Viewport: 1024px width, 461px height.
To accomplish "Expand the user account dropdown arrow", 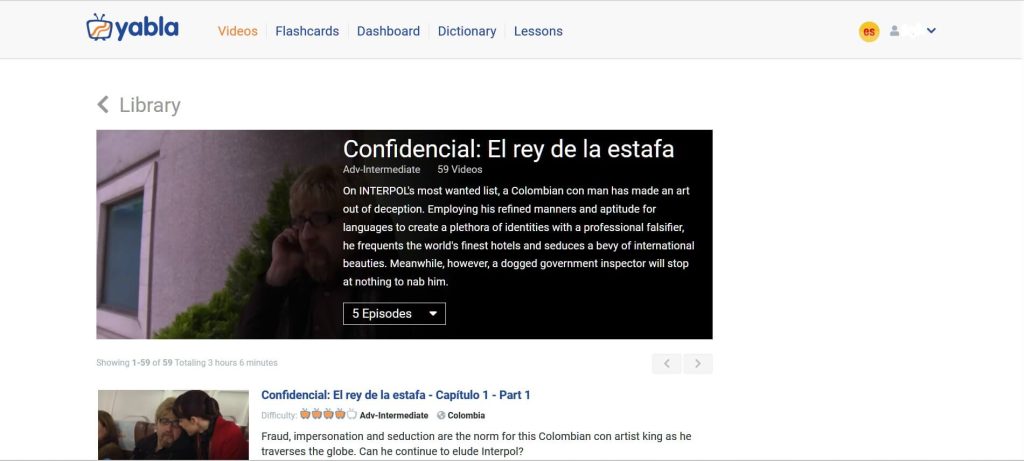I will [x=931, y=31].
